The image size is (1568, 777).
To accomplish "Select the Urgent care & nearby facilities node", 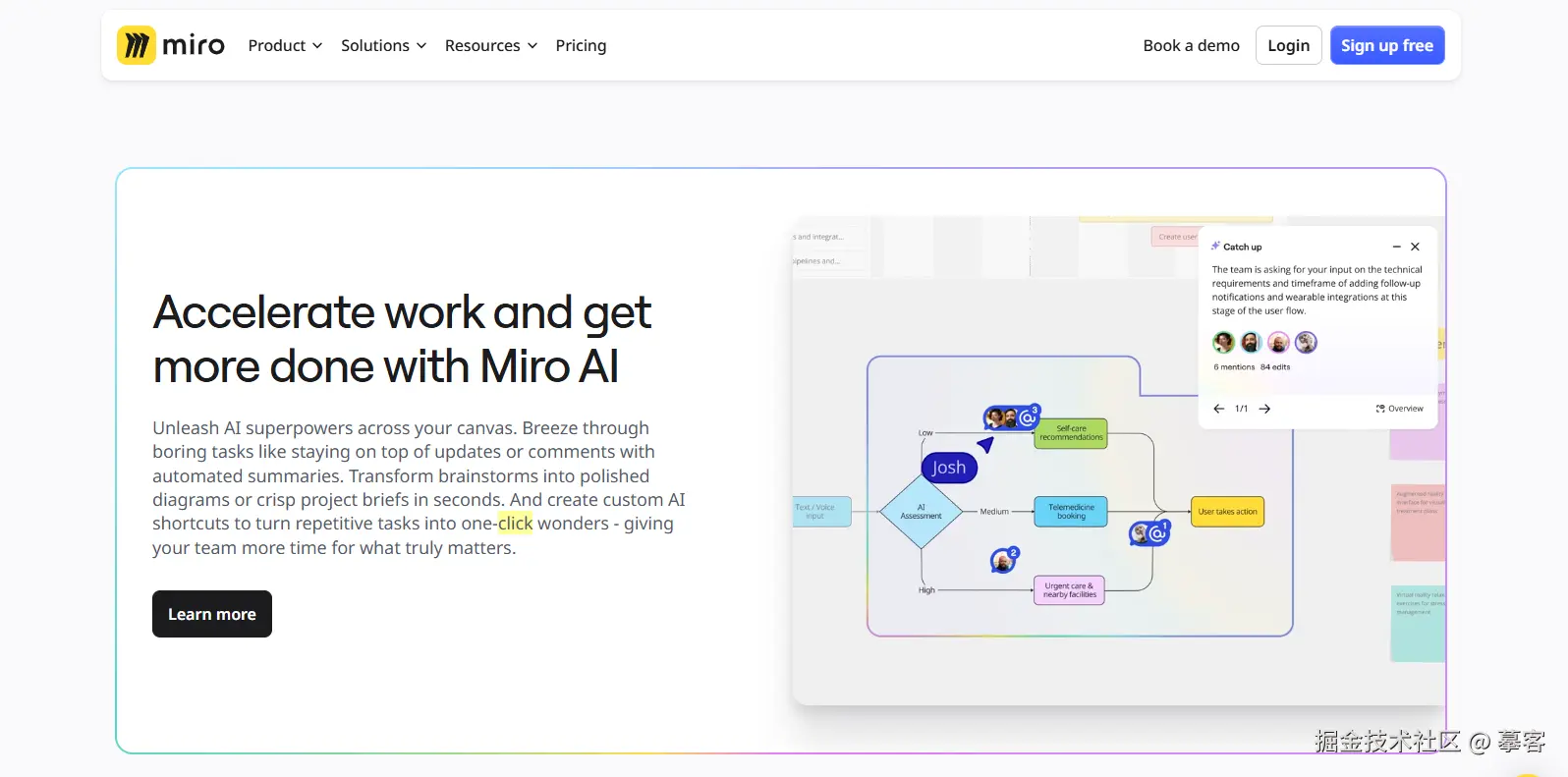I will (1069, 590).
